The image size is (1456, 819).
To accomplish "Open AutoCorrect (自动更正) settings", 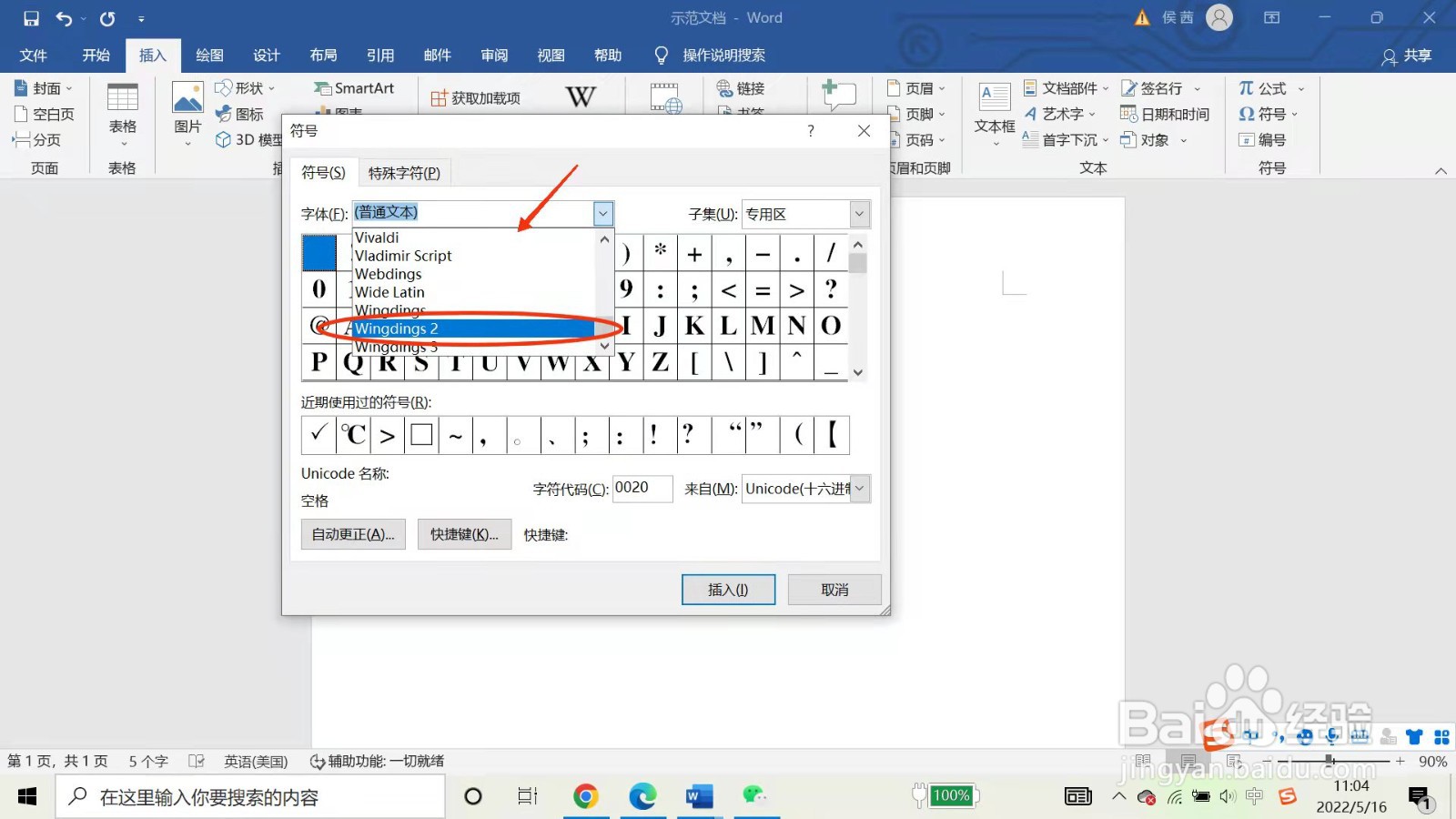I will pos(353,534).
